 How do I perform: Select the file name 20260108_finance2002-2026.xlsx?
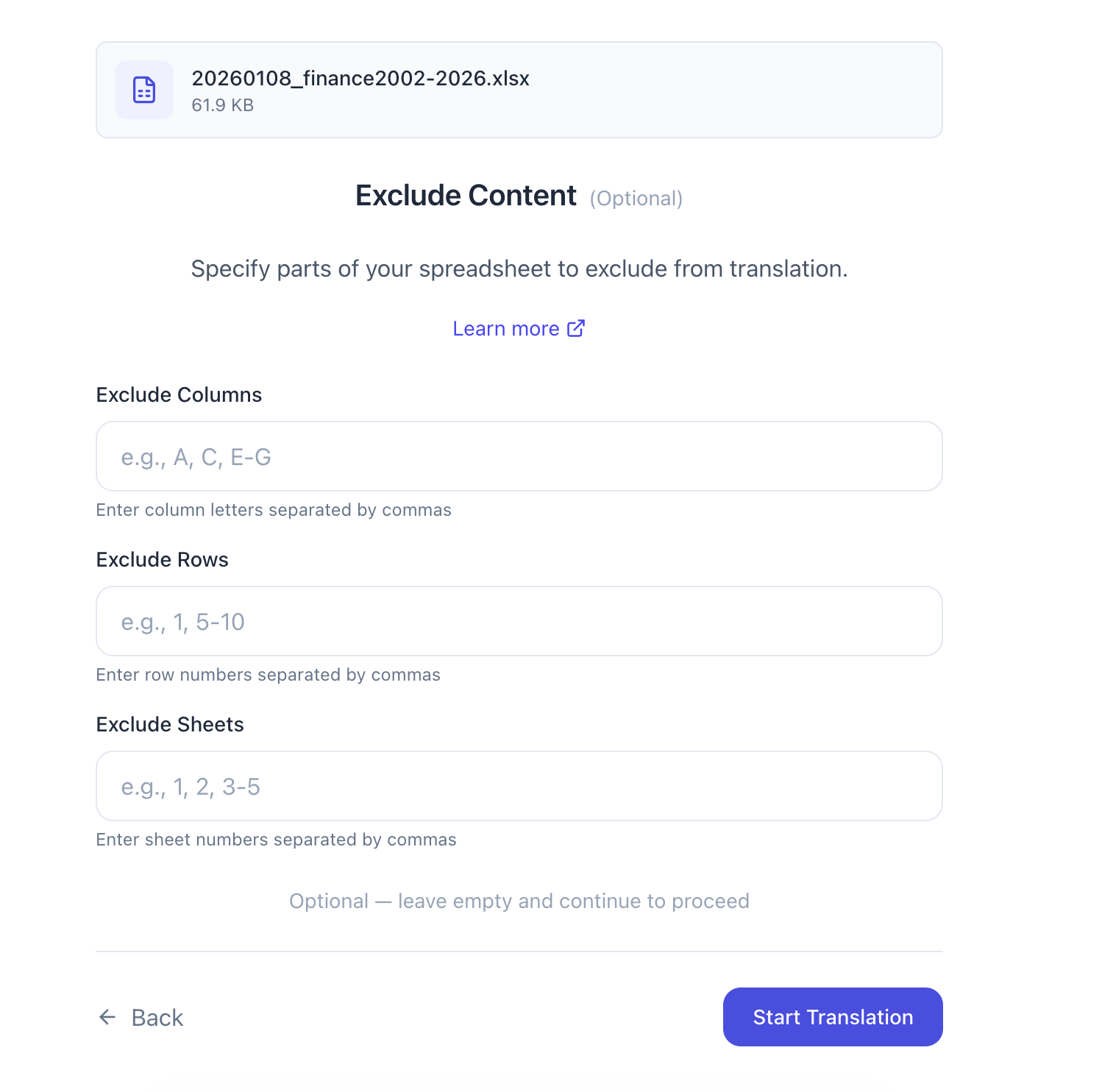[x=360, y=79]
